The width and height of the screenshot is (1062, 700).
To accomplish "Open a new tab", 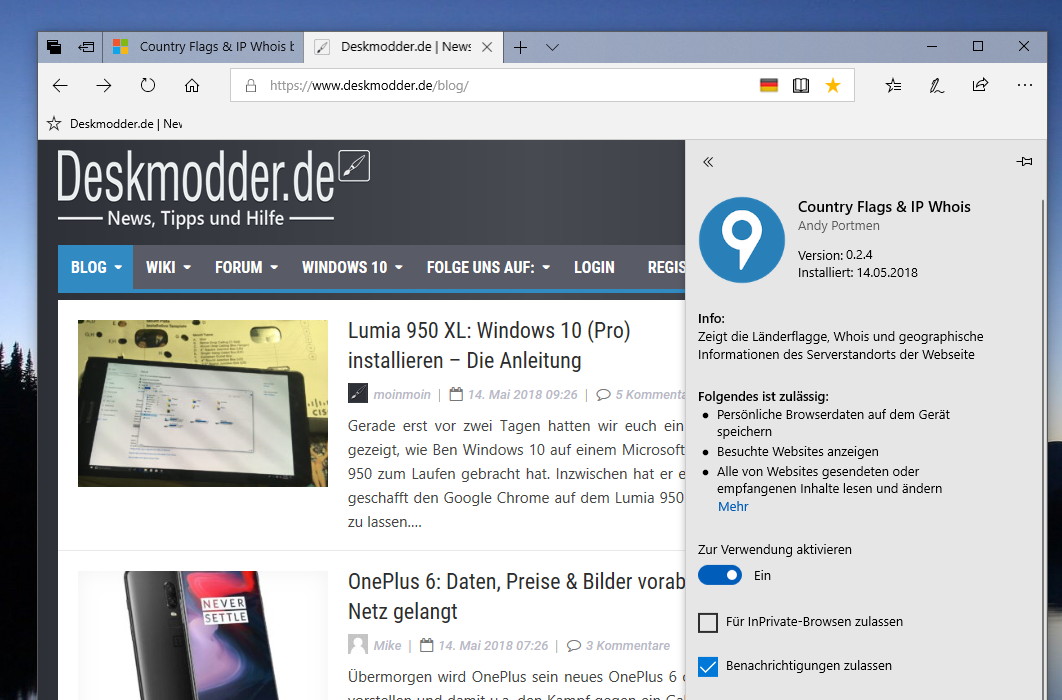I will [520, 47].
